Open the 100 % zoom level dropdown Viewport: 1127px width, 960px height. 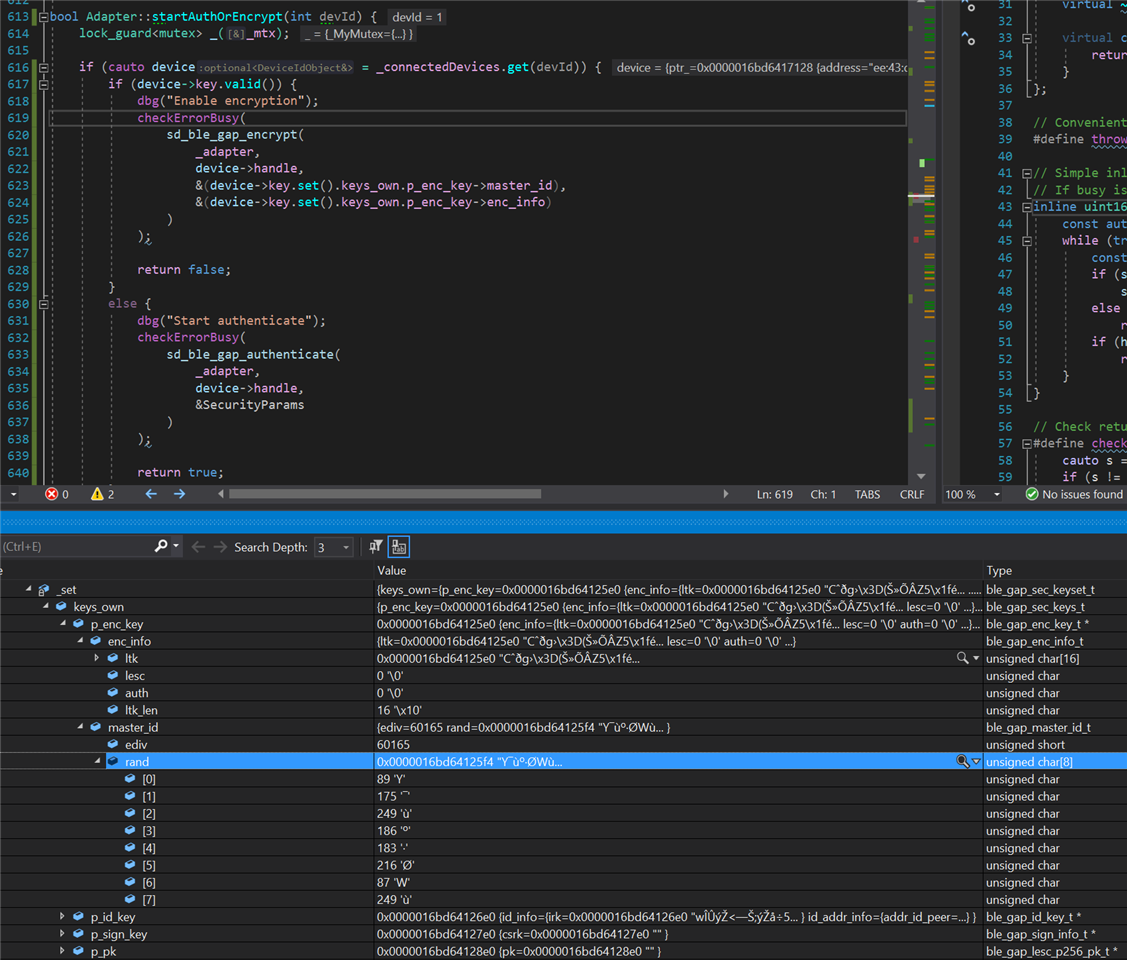pyautogui.click(x=996, y=494)
